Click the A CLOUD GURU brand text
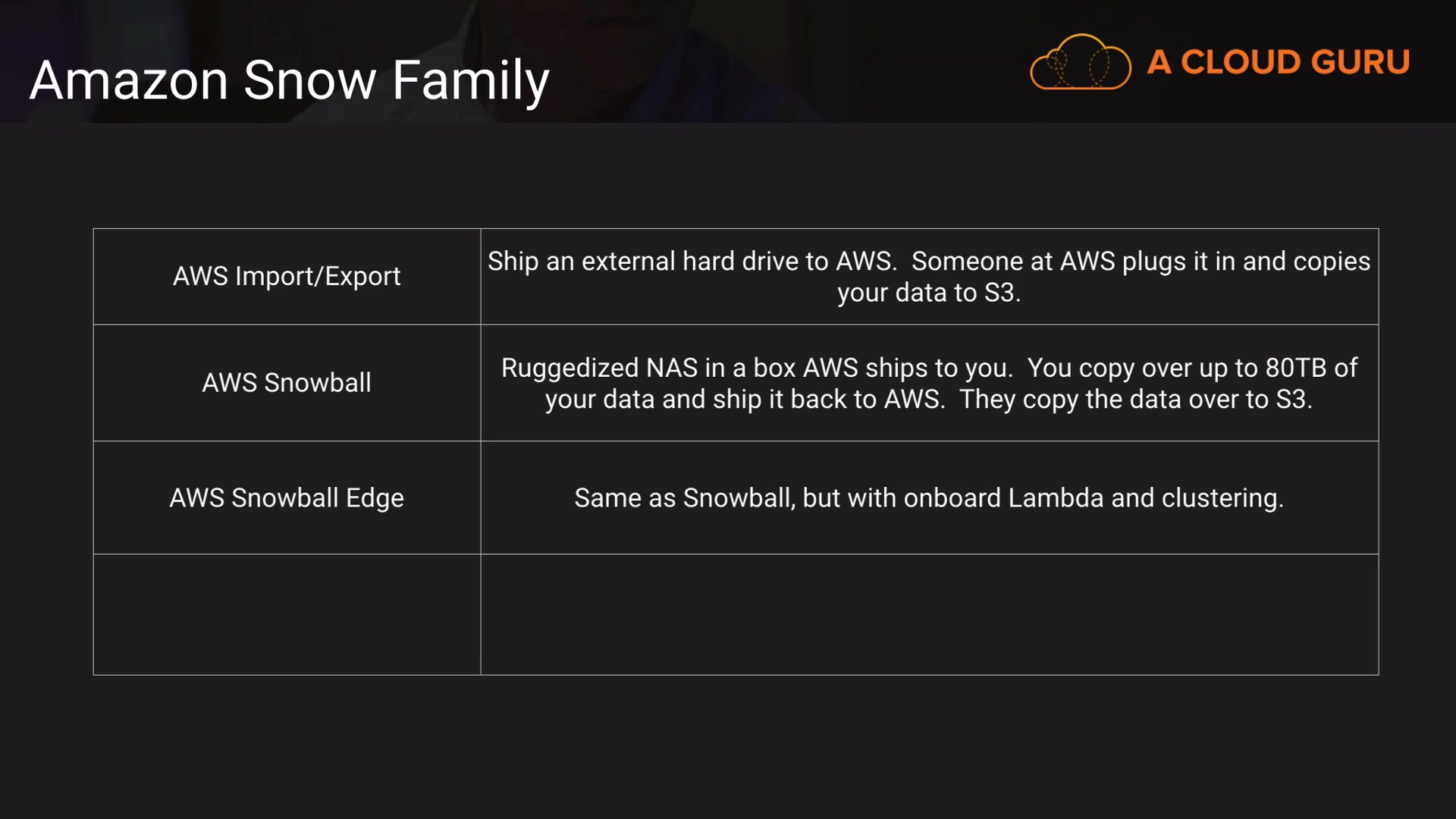Screen dimensions: 1456x819 pos(1278,62)
